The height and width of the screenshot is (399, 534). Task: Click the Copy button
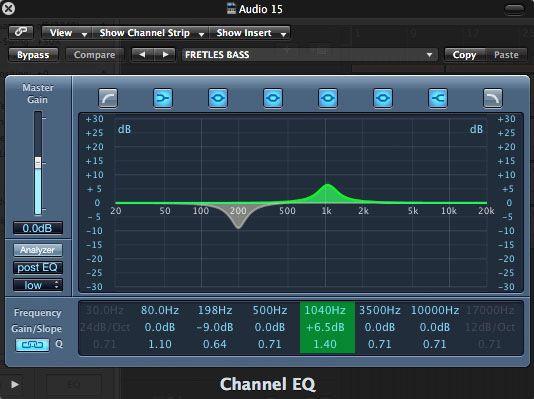pyautogui.click(x=465, y=55)
